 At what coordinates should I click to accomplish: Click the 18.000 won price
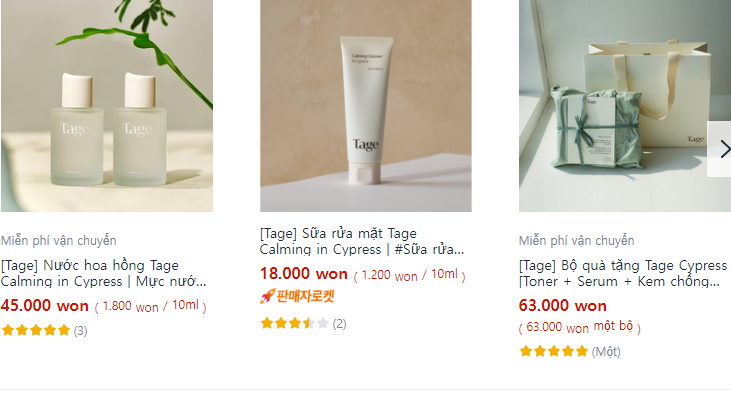pyautogui.click(x=304, y=274)
